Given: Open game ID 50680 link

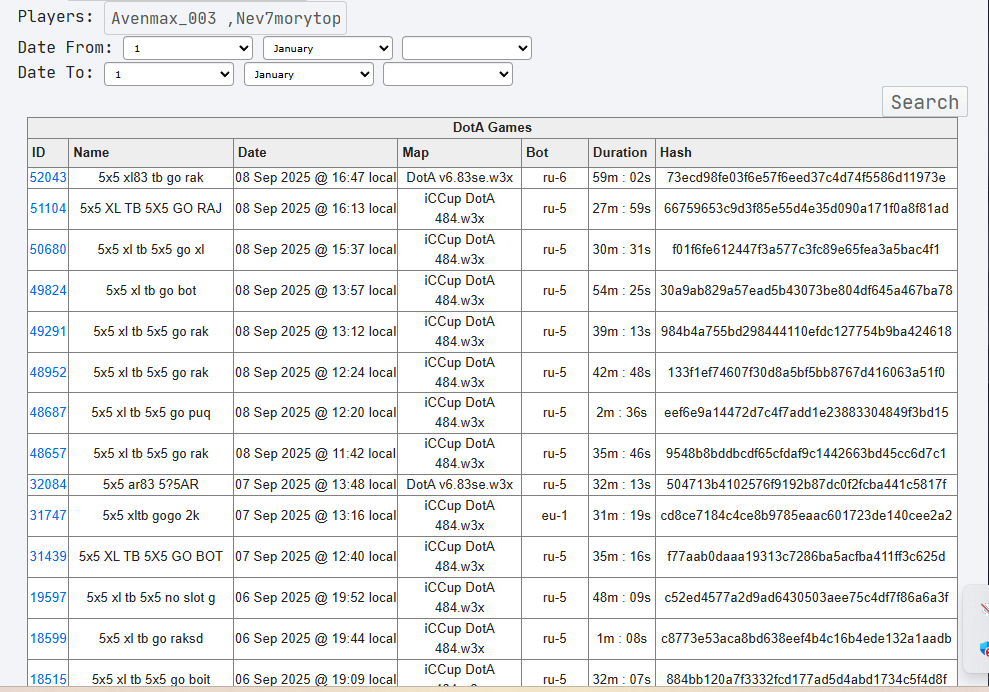Looking at the screenshot, I should (48, 249).
